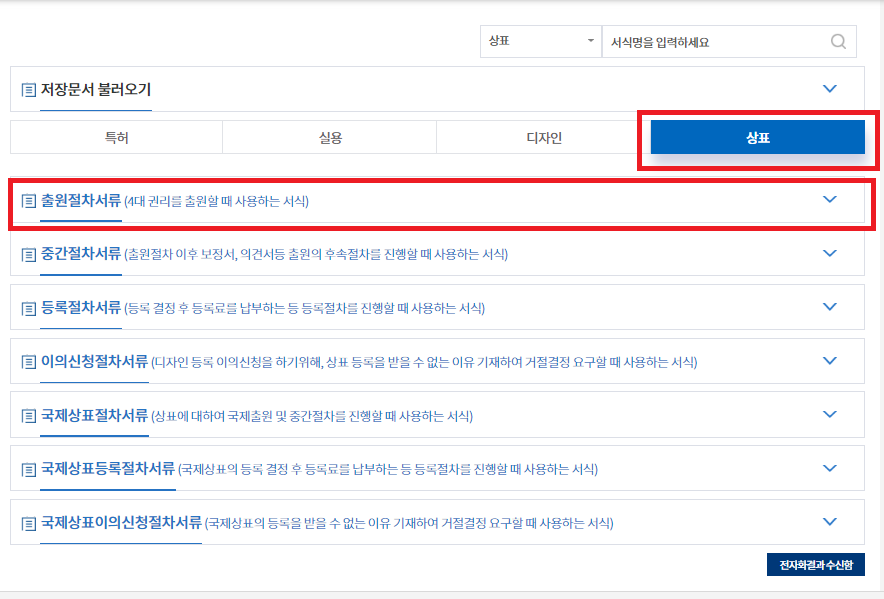
Task: Click the description starting '국제상표의 등록을 받을 수 없는'
Action: (x=409, y=523)
